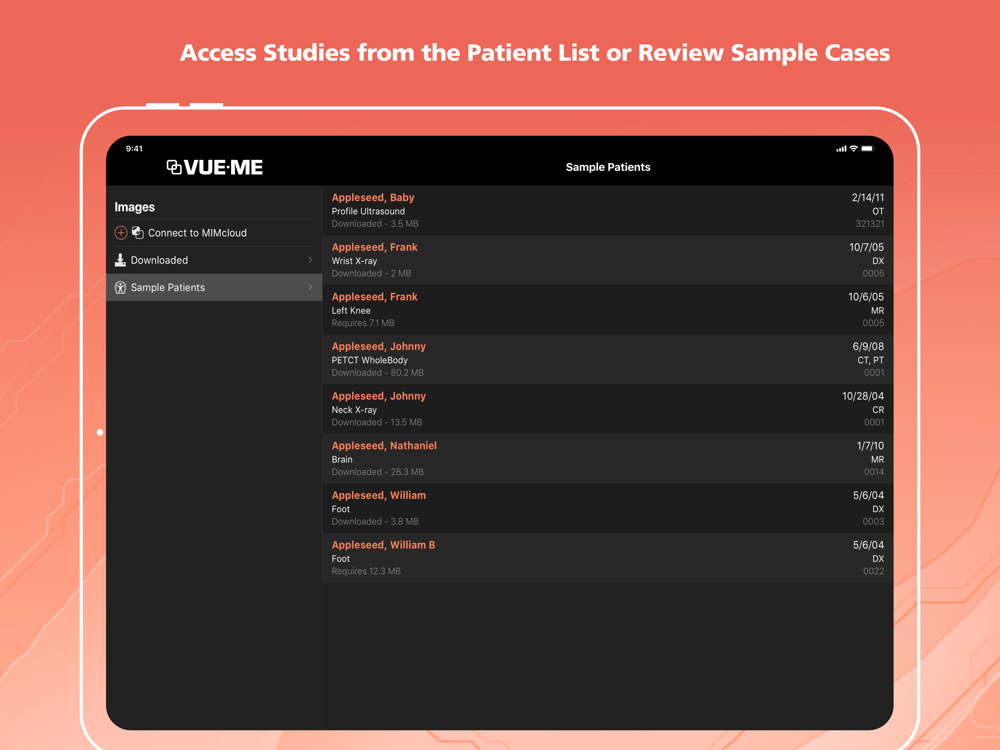1000x750 pixels.
Task: Expand the Downloaded row chevron
Action: 310,260
